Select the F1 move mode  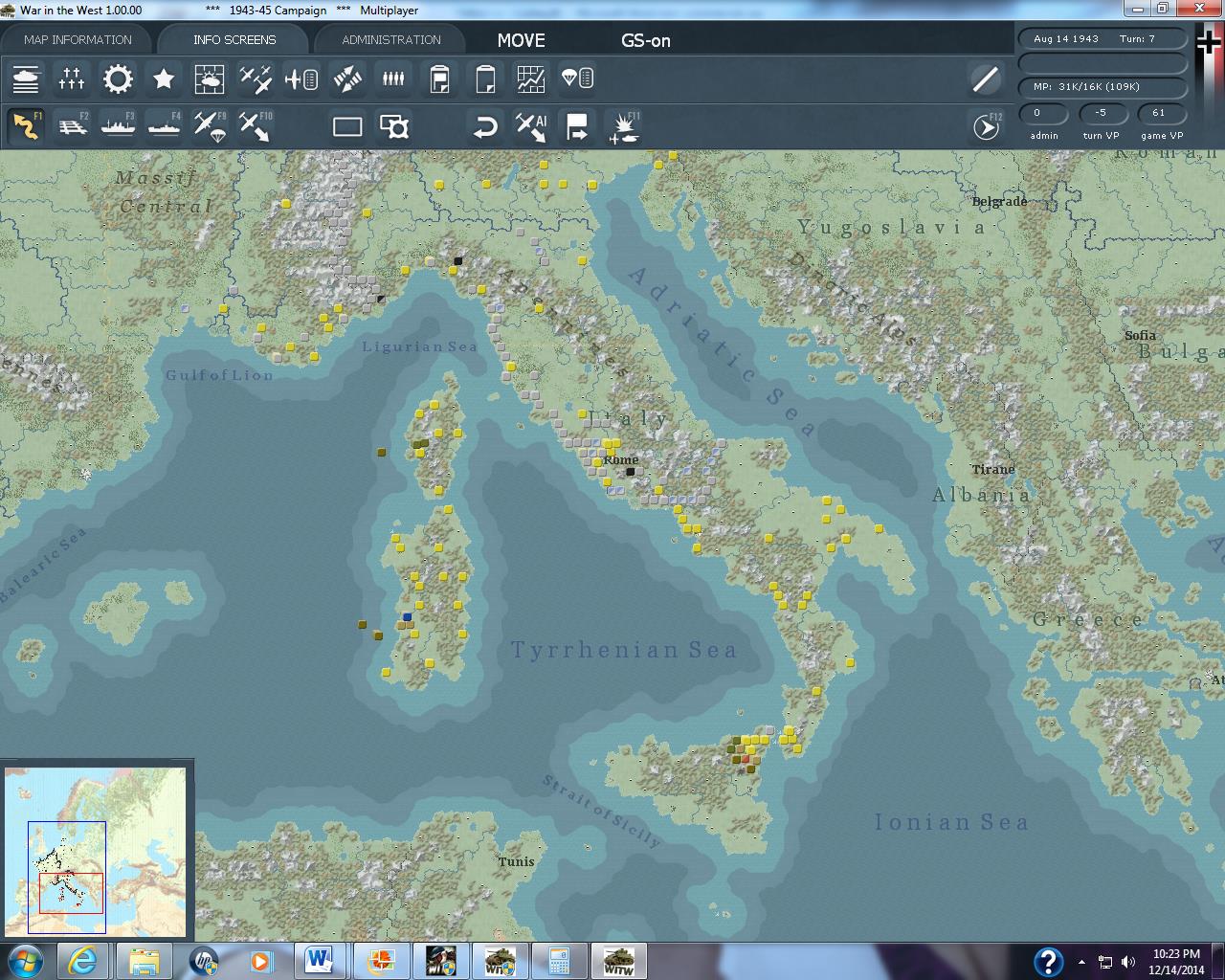26,126
